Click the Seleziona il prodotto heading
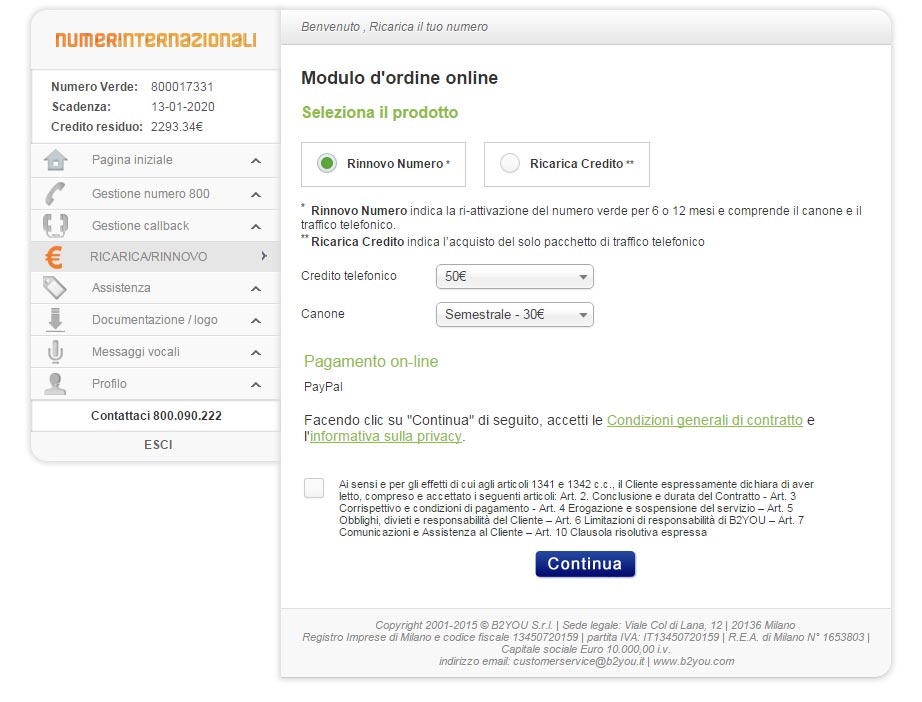This screenshot has width=922, height=702. click(380, 112)
